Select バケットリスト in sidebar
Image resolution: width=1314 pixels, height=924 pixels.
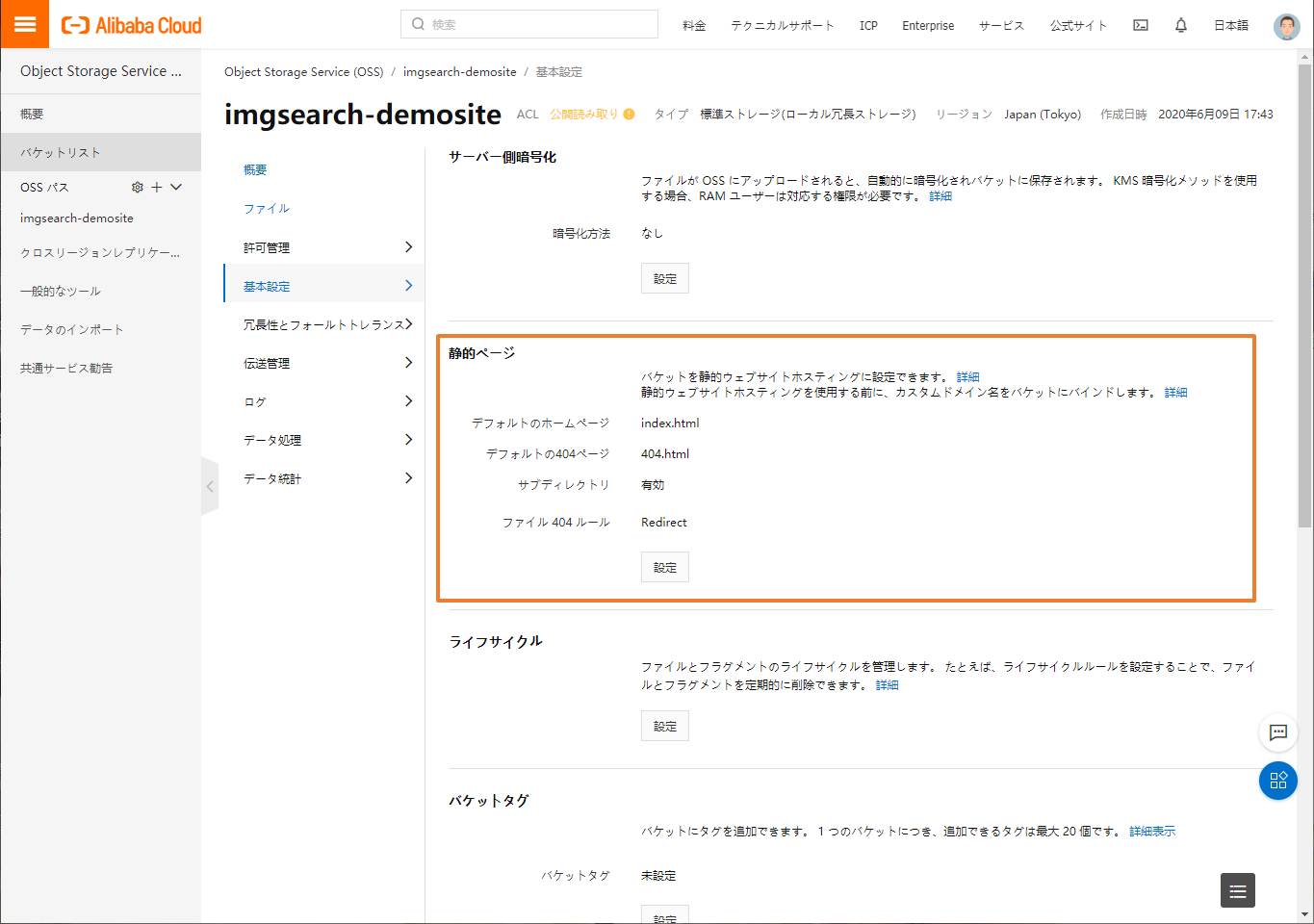point(100,152)
